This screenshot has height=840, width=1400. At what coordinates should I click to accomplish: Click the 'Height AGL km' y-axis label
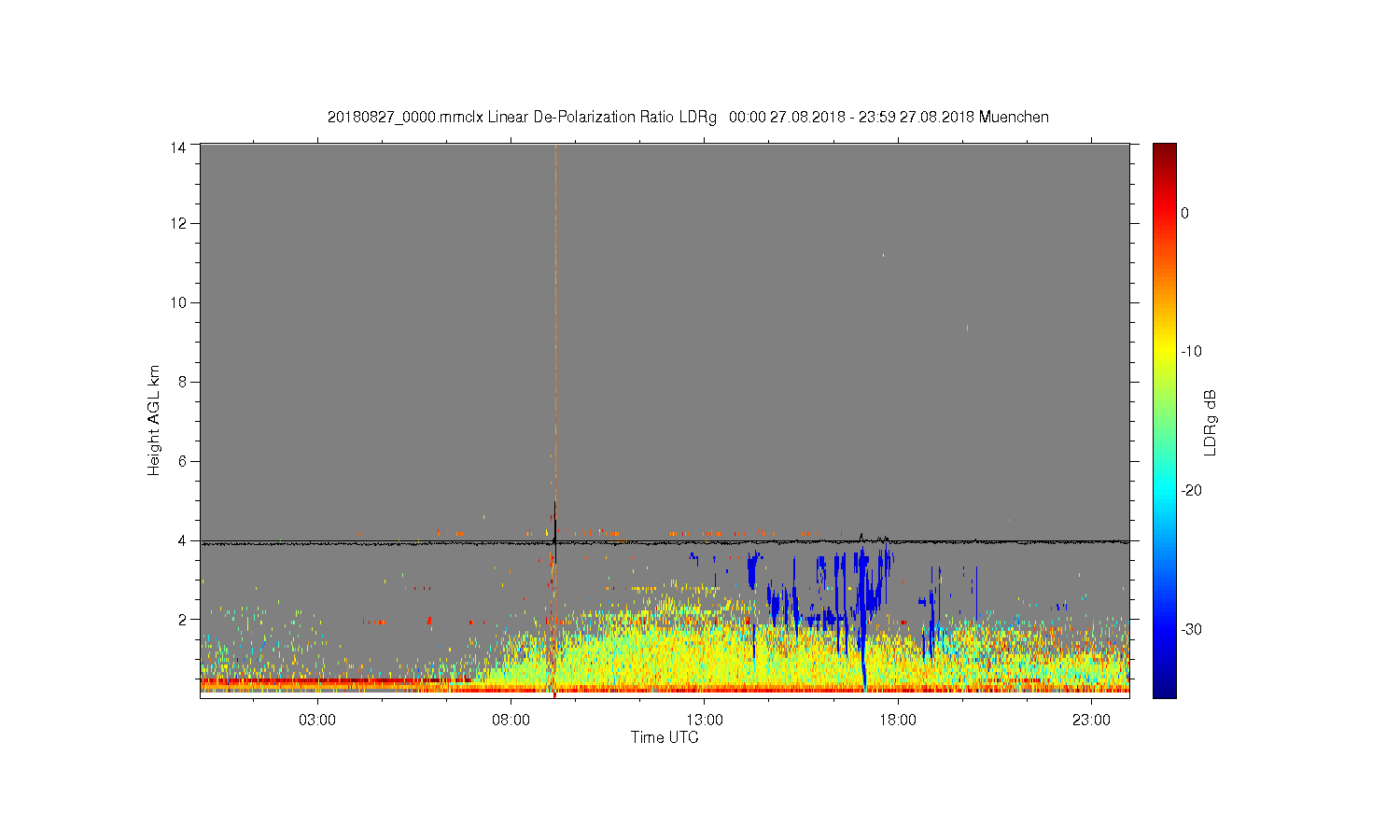pos(154,420)
